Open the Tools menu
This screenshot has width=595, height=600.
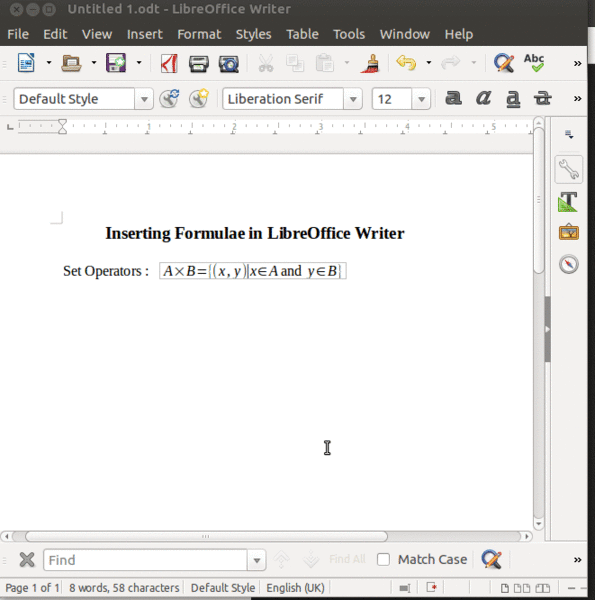click(x=349, y=34)
